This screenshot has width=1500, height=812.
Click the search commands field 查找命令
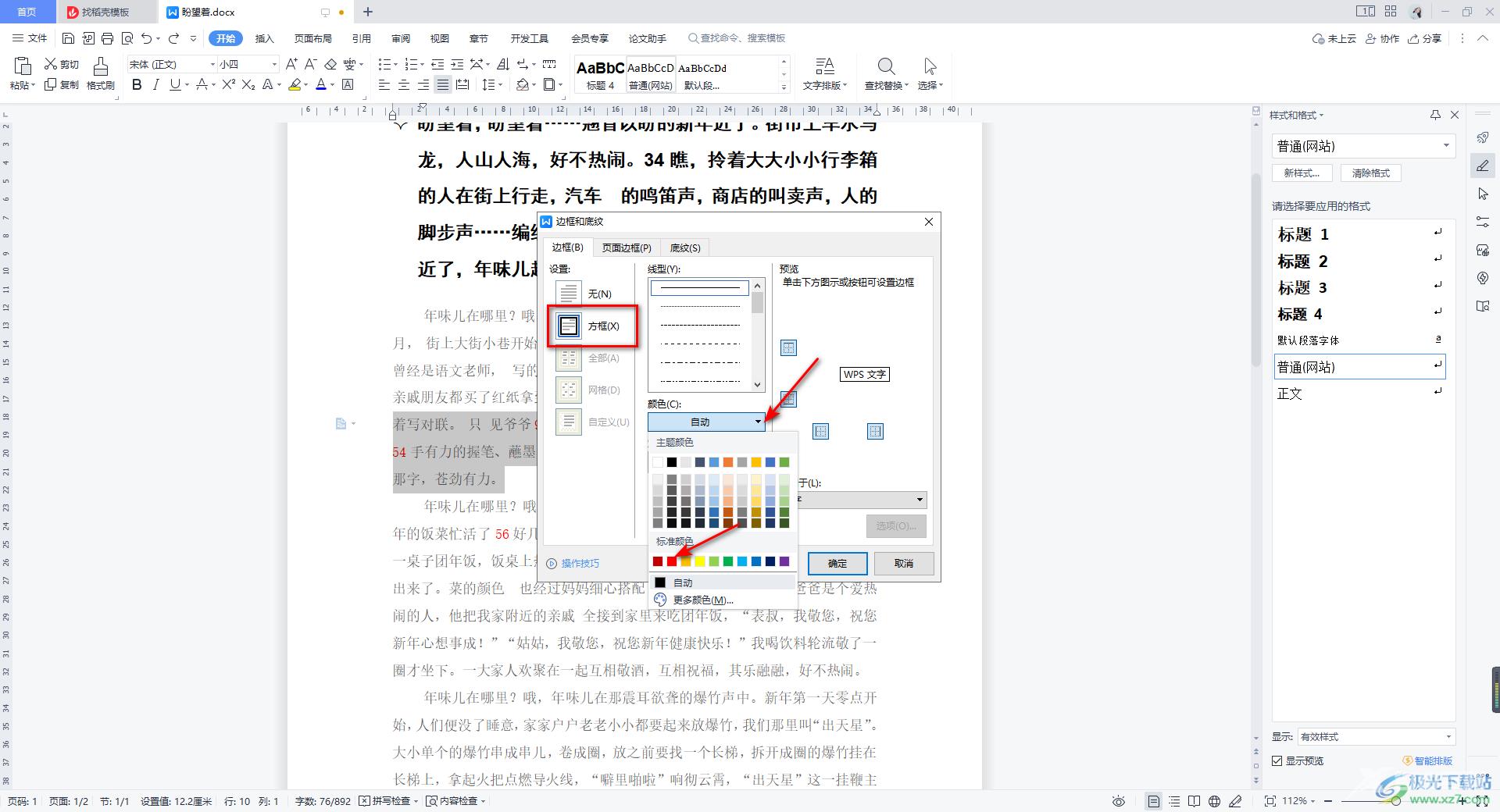(737, 38)
